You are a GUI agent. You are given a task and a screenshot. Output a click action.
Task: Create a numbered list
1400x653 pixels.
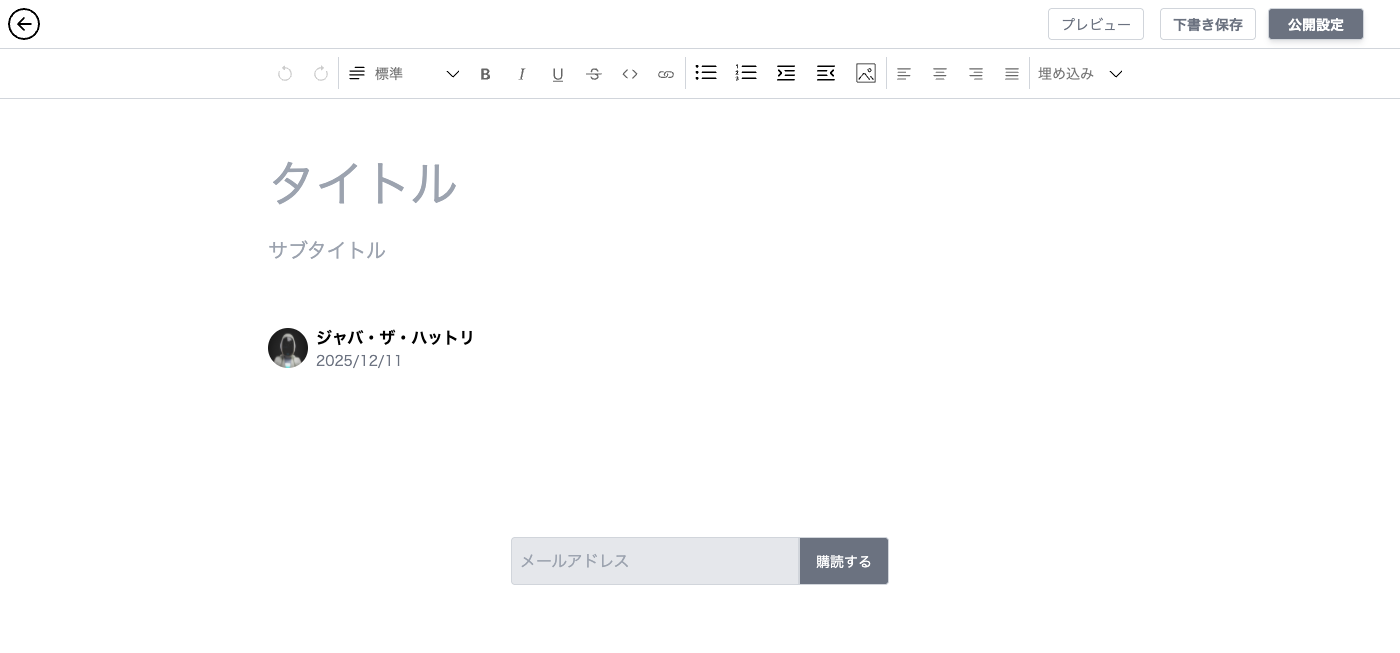tap(746, 73)
